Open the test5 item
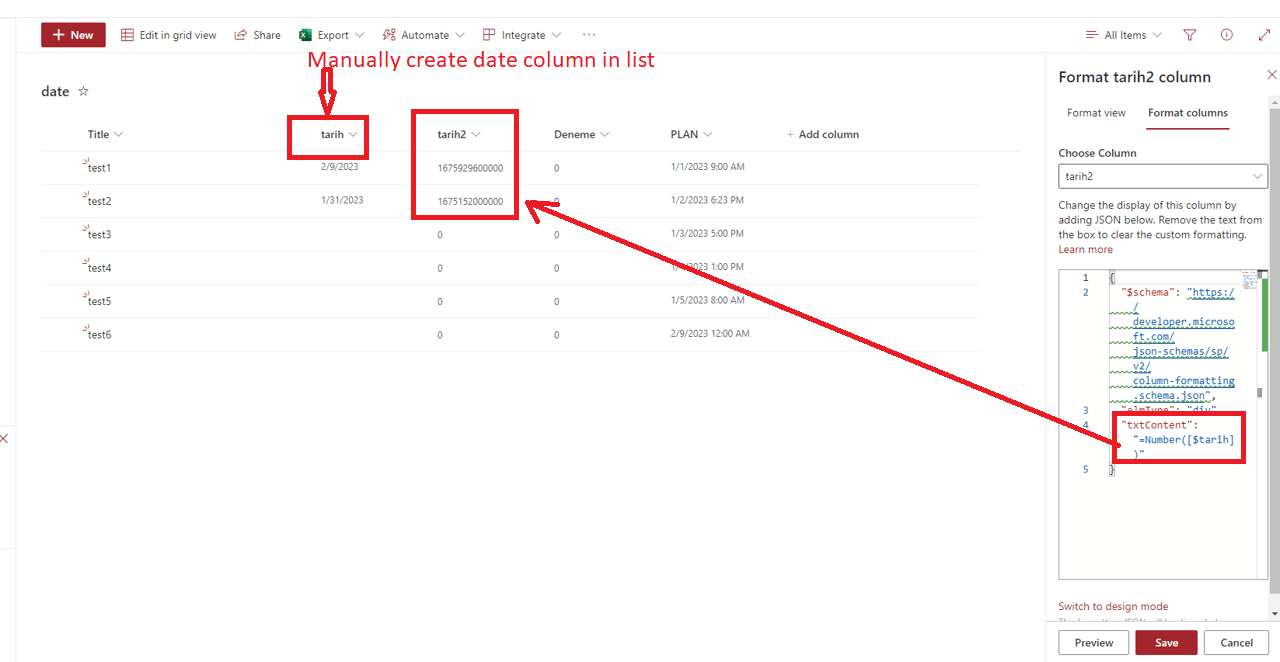Image resolution: width=1280 pixels, height=662 pixels. click(x=99, y=301)
